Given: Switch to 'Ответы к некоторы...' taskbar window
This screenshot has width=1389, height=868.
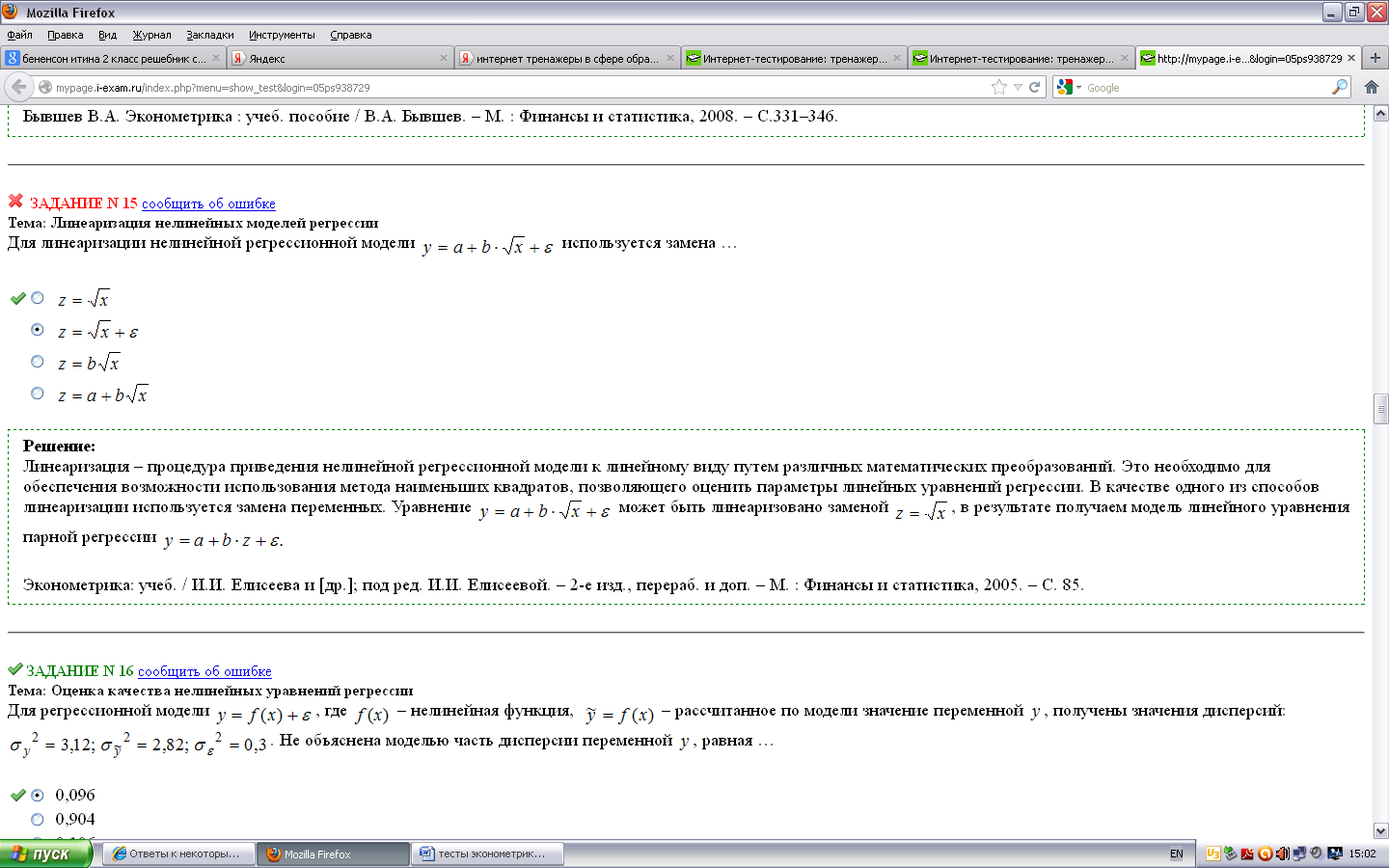Looking at the screenshot, I should pyautogui.click(x=180, y=854).
